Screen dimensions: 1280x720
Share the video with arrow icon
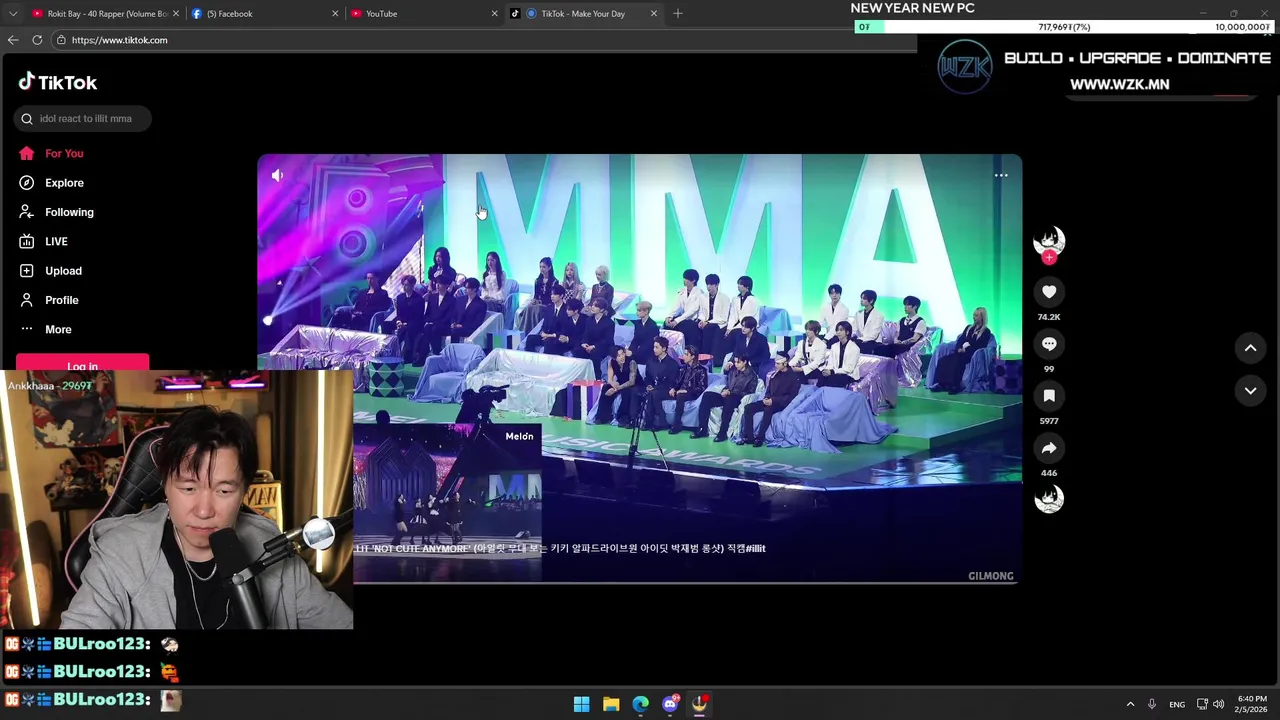(x=1049, y=448)
